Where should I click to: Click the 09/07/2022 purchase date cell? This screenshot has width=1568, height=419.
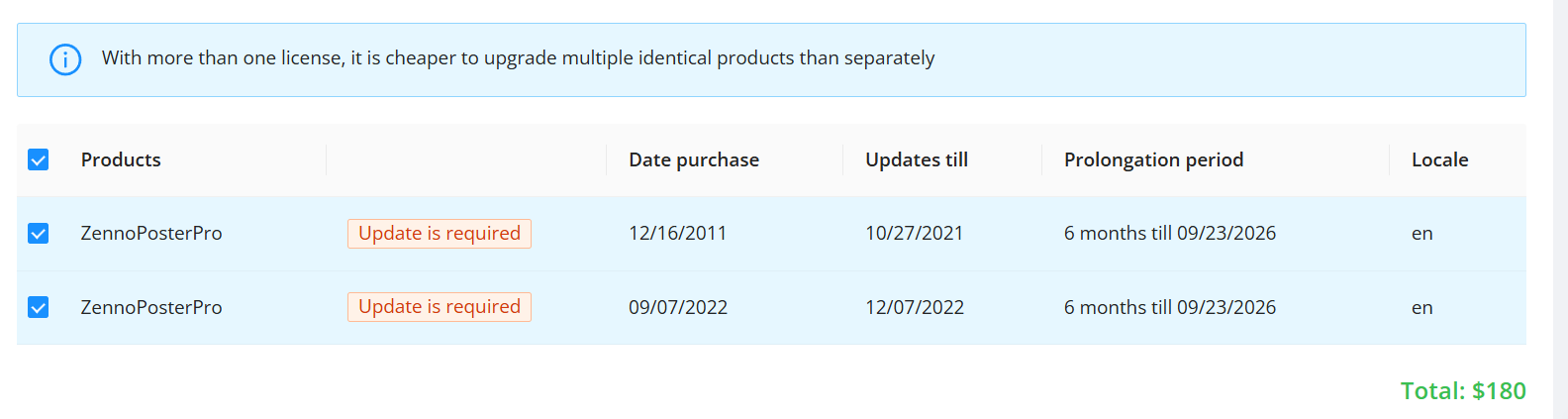coord(678,307)
